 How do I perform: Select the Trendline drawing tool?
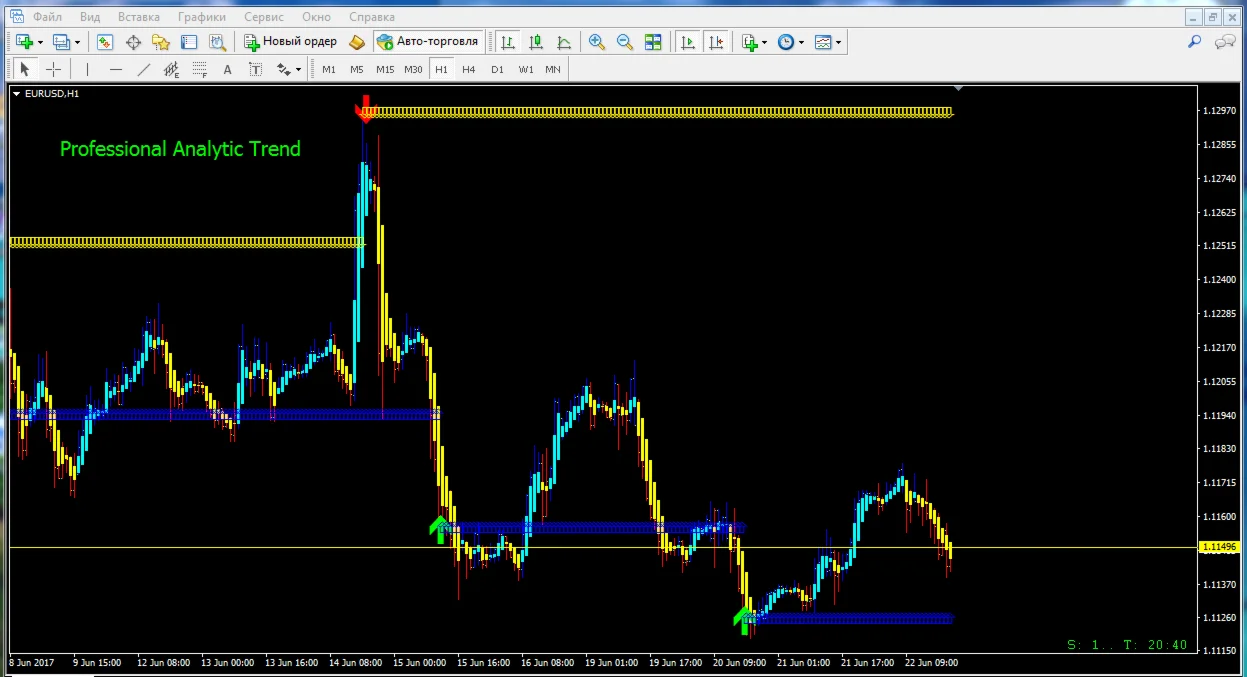144,69
